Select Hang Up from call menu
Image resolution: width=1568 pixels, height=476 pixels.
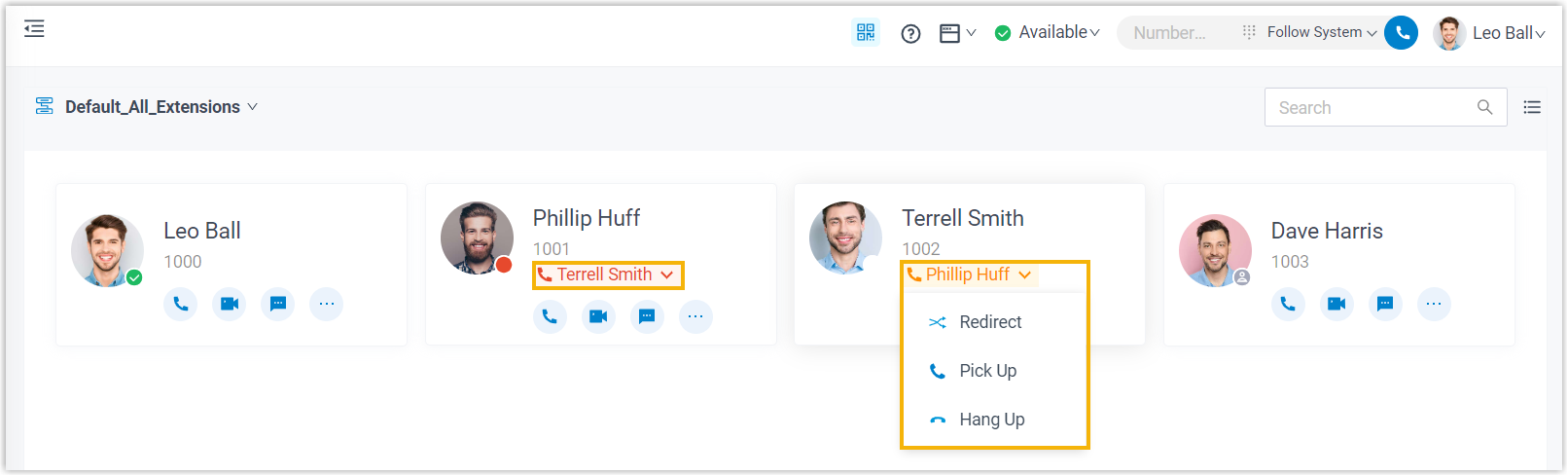(x=991, y=420)
